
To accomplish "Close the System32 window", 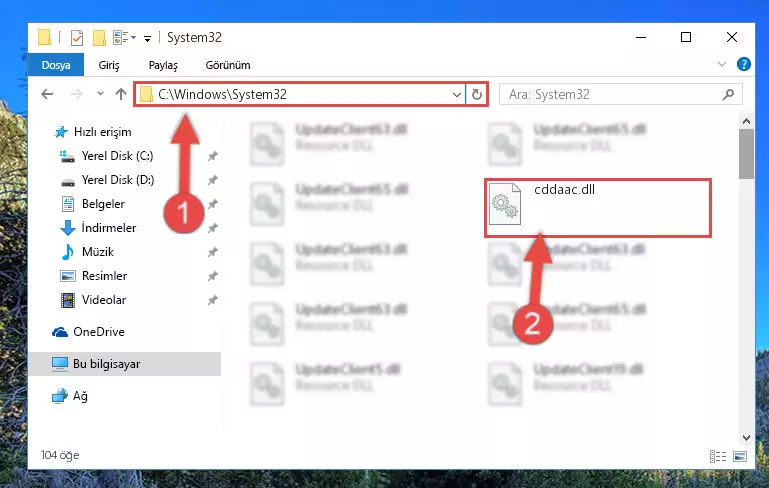I will 731,37.
